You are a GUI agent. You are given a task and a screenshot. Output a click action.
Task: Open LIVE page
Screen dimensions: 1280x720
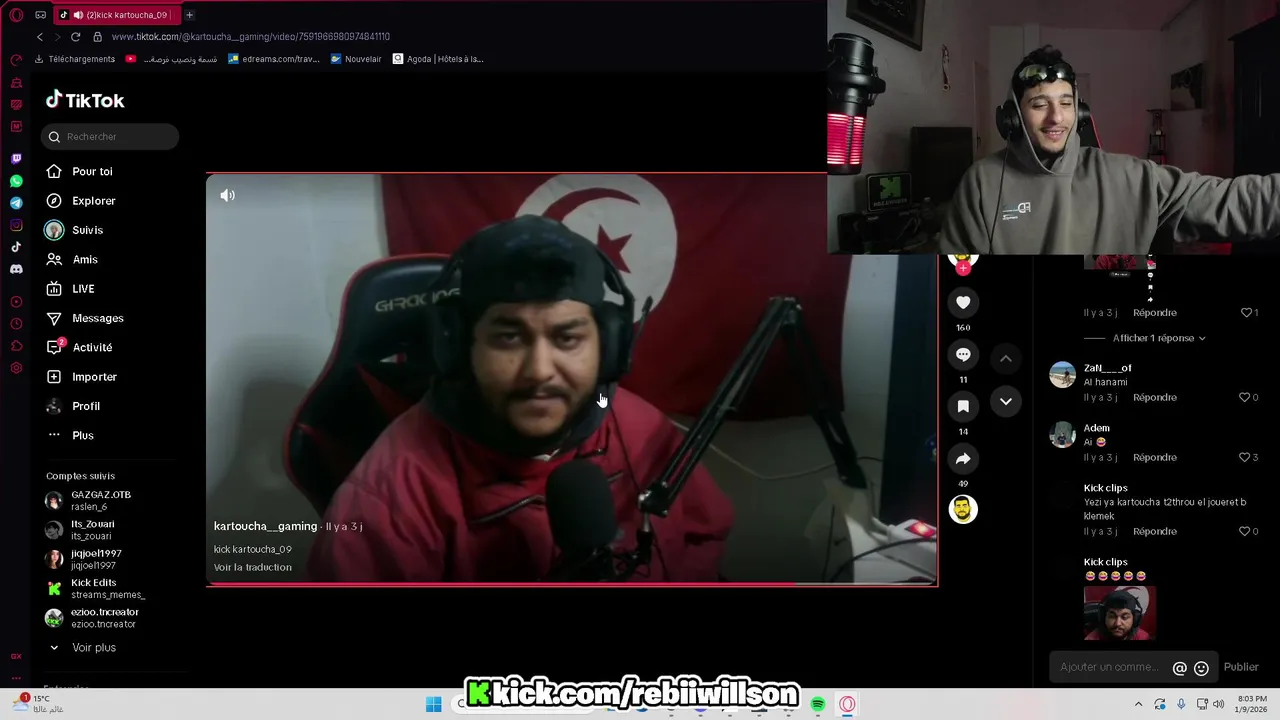(x=70, y=289)
